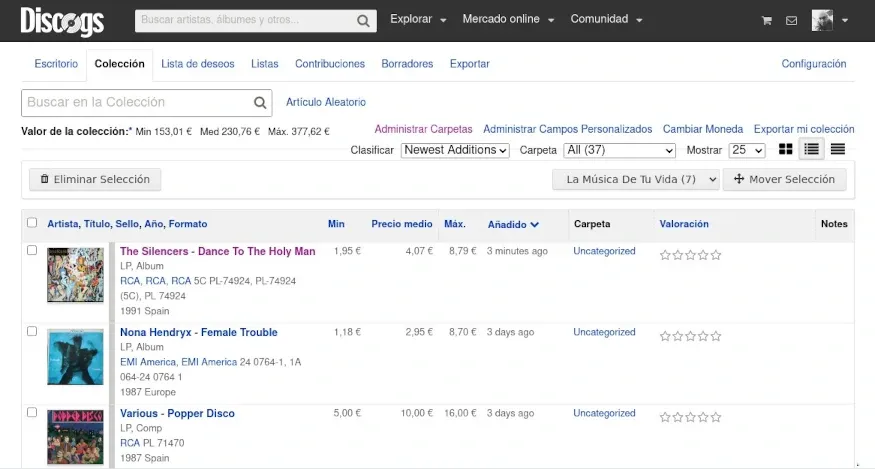This screenshot has height=469, width=875.
Task: Click Artículo Aleatorio link
Action: (326, 102)
